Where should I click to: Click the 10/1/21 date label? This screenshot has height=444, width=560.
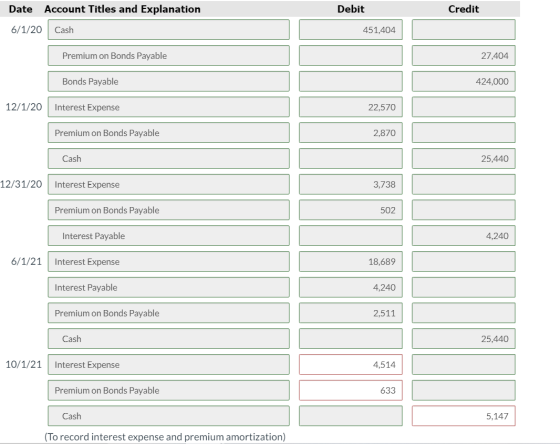click(24, 364)
